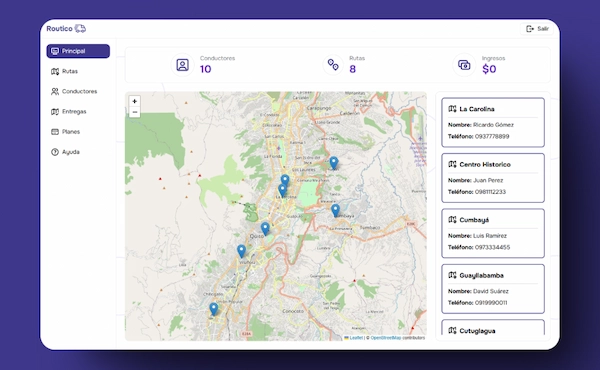
Task: Zoom in the map with plus button
Action: [134, 101]
